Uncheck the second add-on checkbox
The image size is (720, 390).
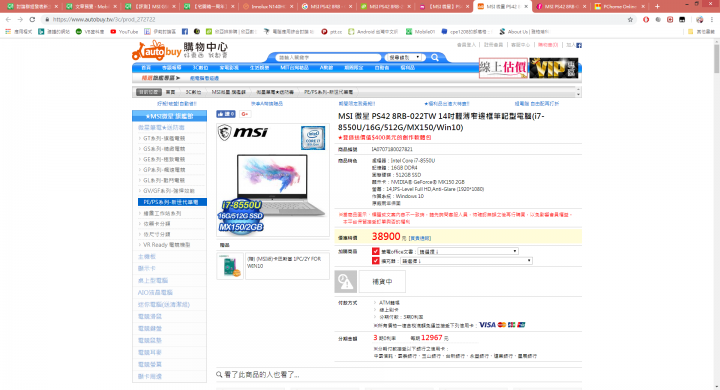(376, 260)
